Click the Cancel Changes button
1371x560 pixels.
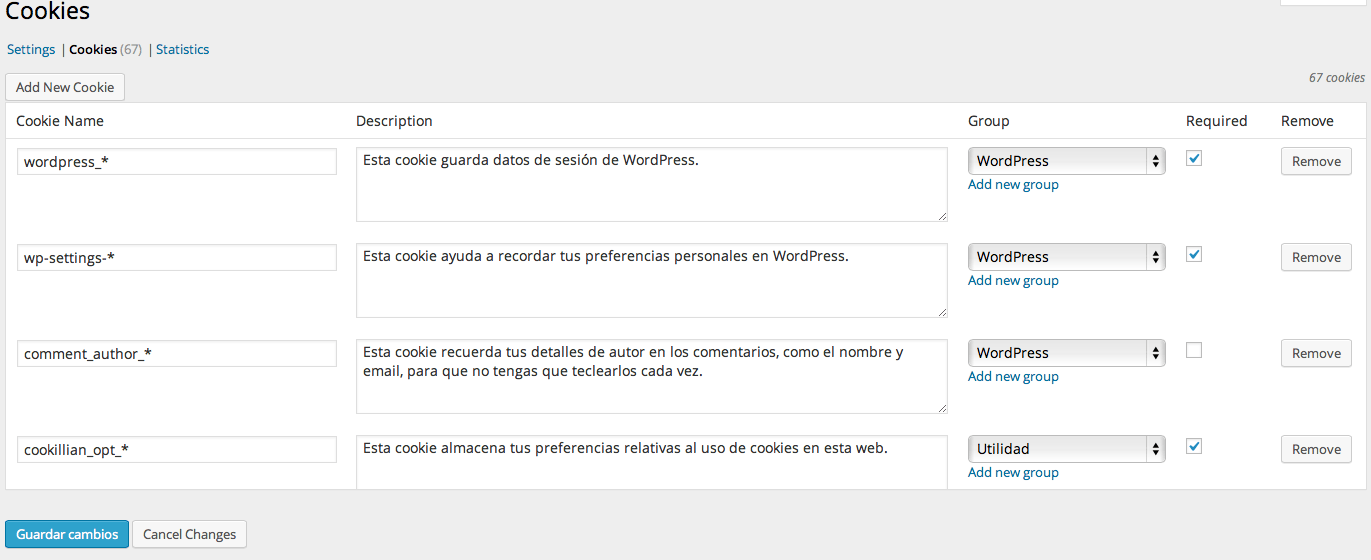tap(189, 534)
